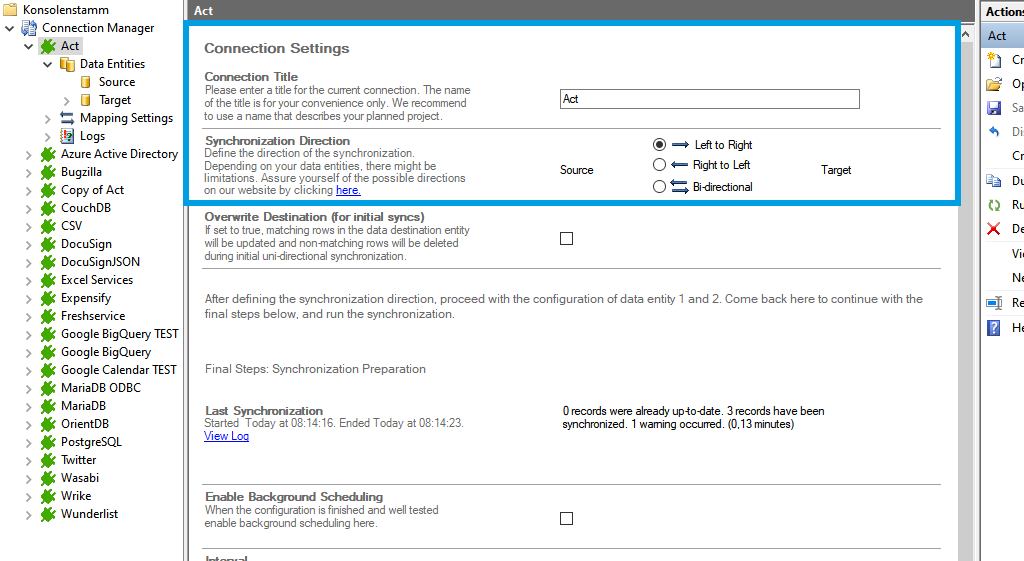Image resolution: width=1024 pixels, height=561 pixels.
Task: Click the Source database cylinder icon
Action: click(86, 82)
